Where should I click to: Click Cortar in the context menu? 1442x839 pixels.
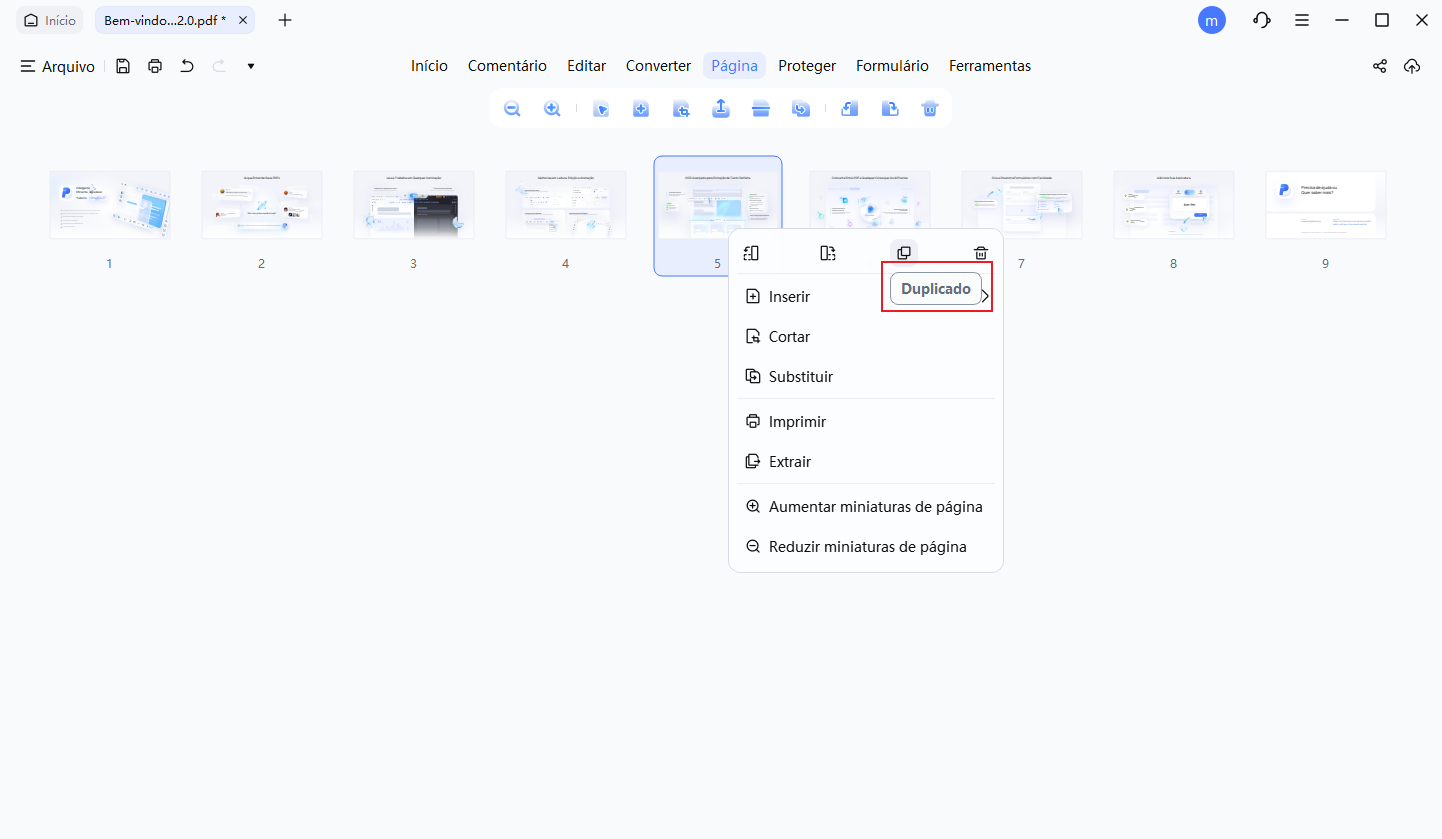789,336
